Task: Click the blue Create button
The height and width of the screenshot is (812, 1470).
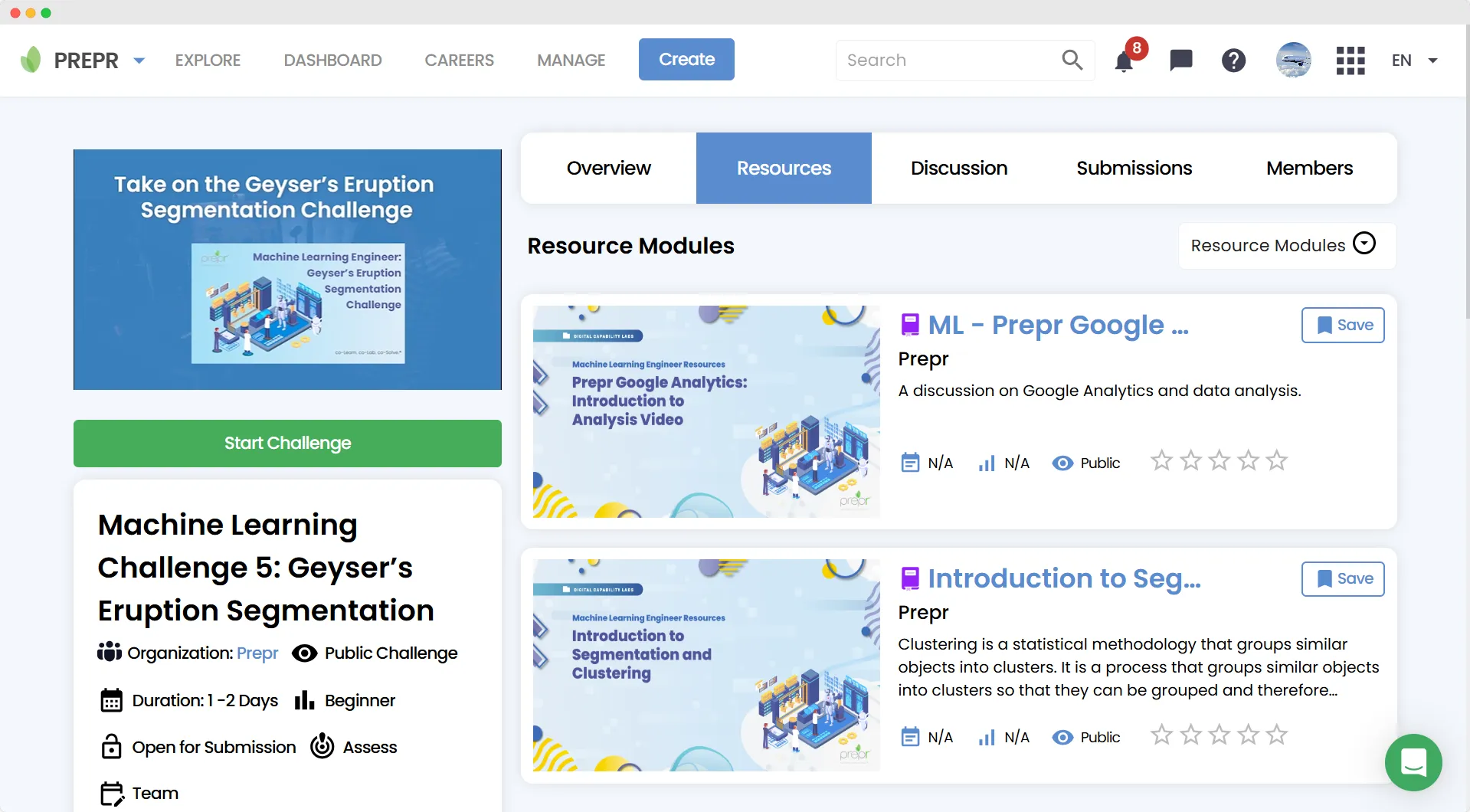Action: click(686, 59)
